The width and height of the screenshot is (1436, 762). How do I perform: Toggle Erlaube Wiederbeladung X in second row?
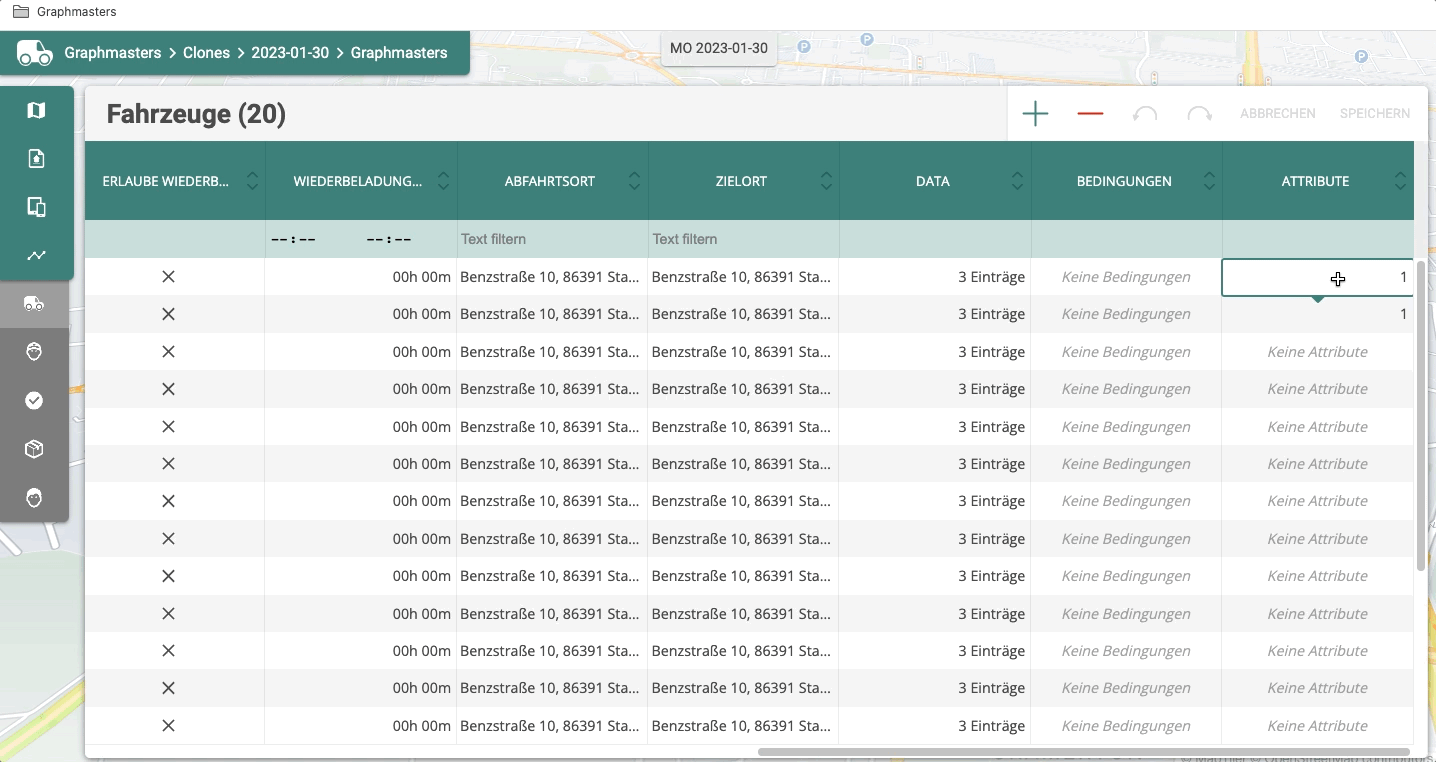pyautogui.click(x=168, y=314)
